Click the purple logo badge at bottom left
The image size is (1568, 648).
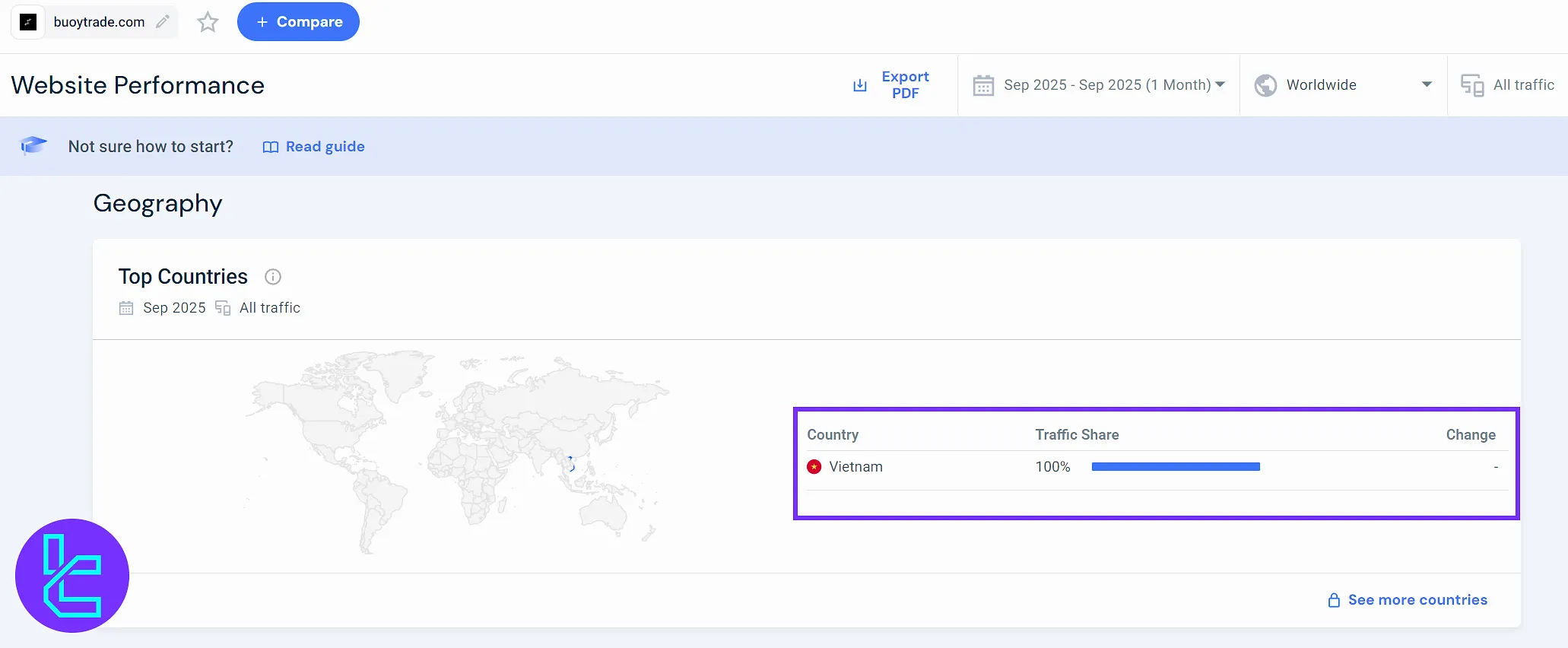(x=72, y=576)
